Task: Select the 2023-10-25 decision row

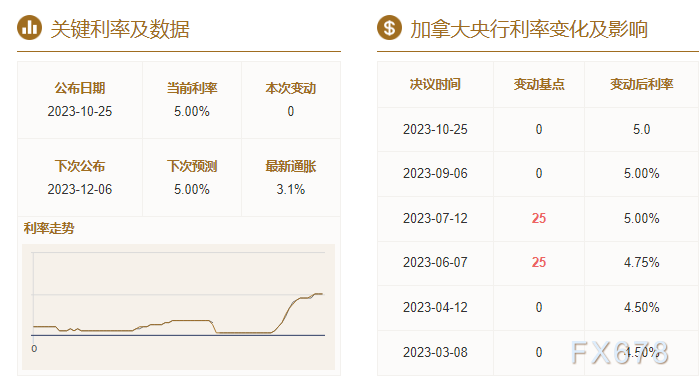Action: [538, 129]
